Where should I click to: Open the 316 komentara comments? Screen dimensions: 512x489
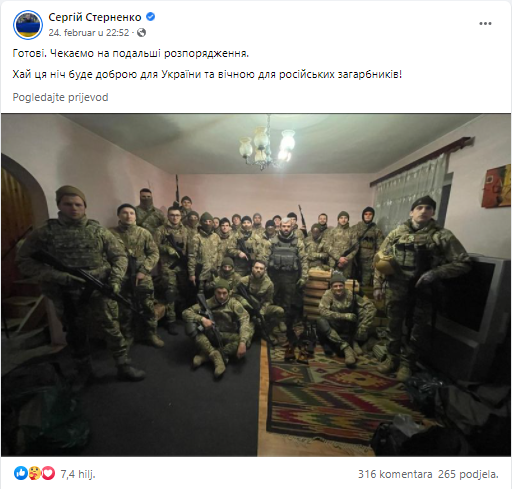click(x=395, y=474)
